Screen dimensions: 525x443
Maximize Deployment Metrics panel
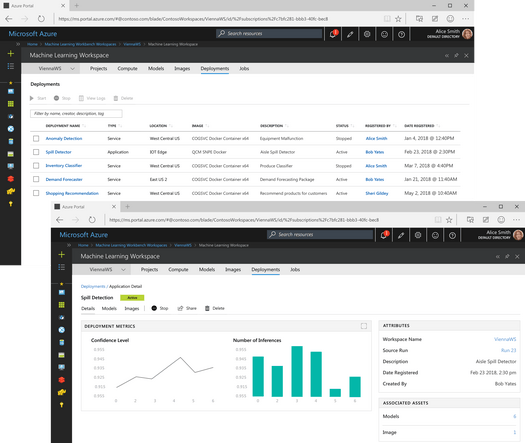pyautogui.click(x=364, y=326)
